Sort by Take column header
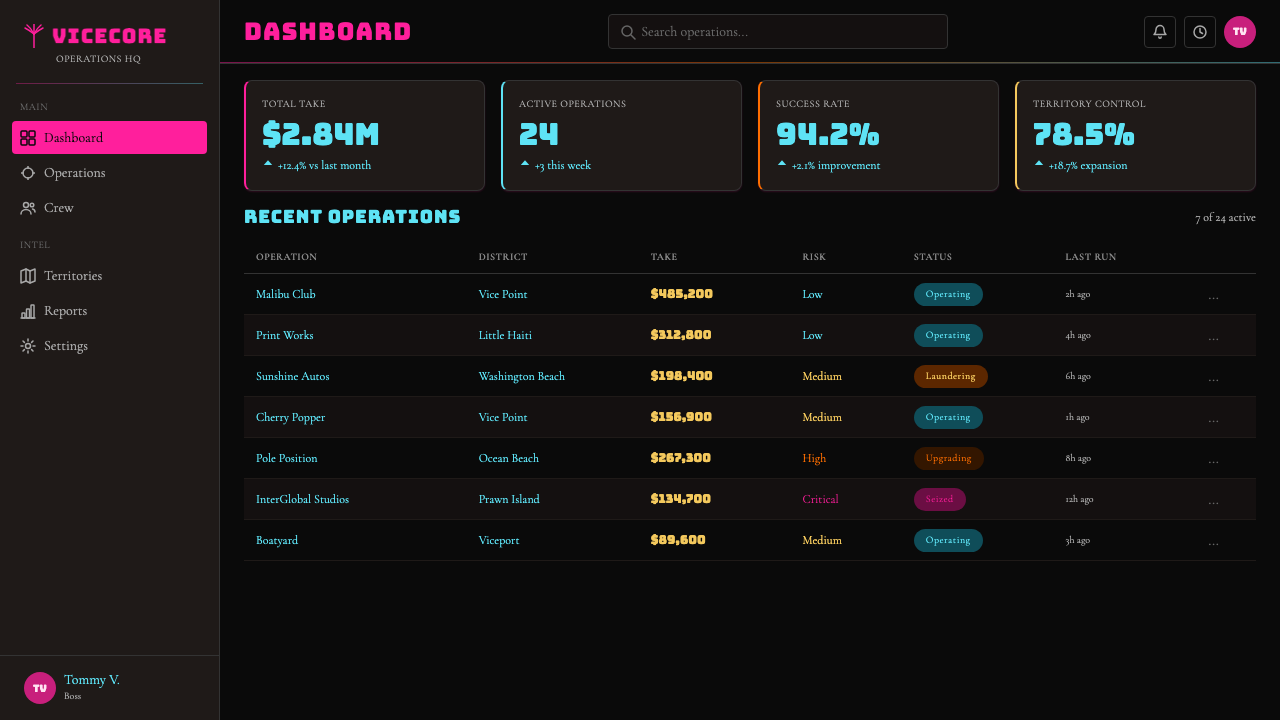 point(664,257)
